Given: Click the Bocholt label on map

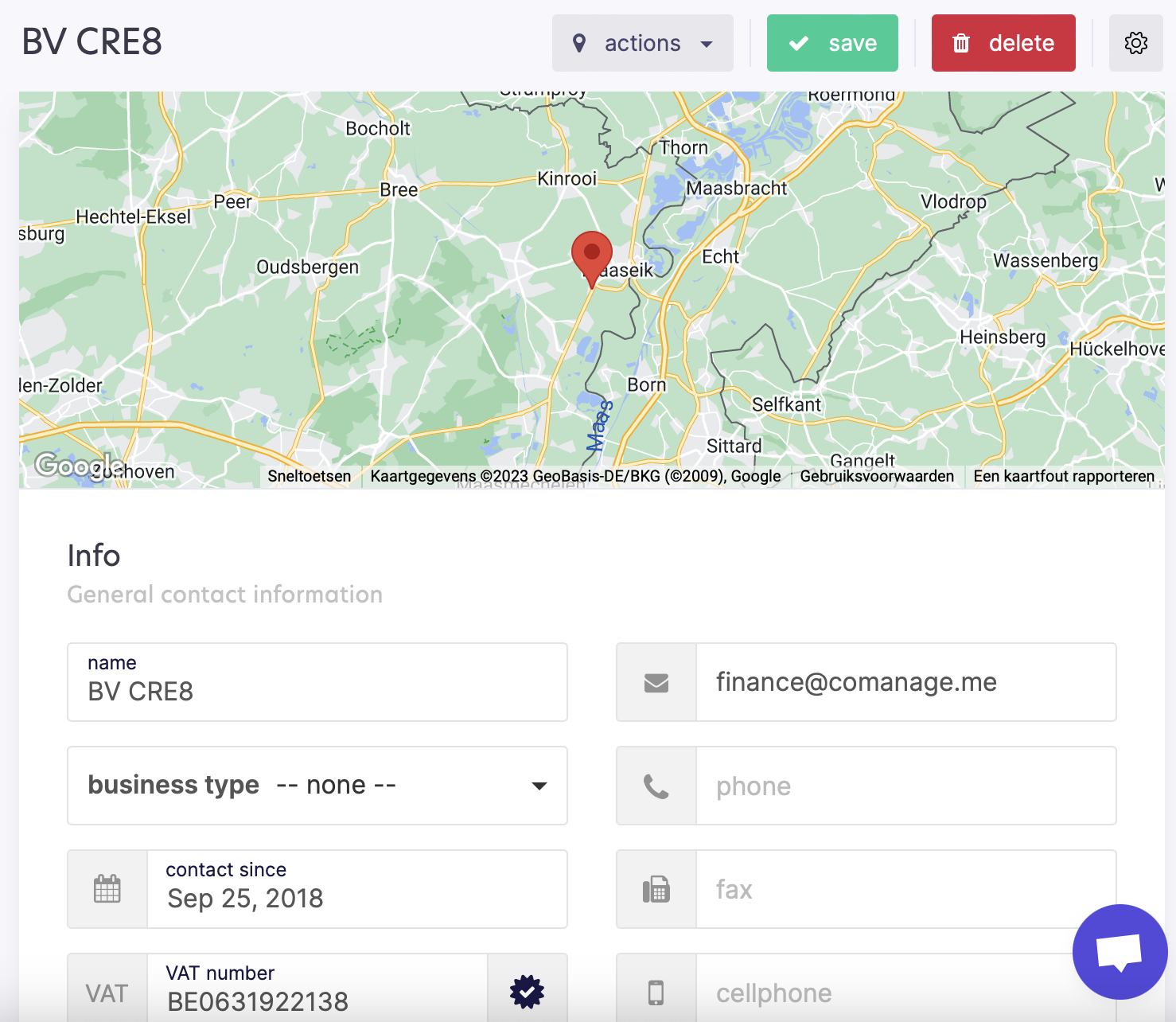Looking at the screenshot, I should coord(378,128).
